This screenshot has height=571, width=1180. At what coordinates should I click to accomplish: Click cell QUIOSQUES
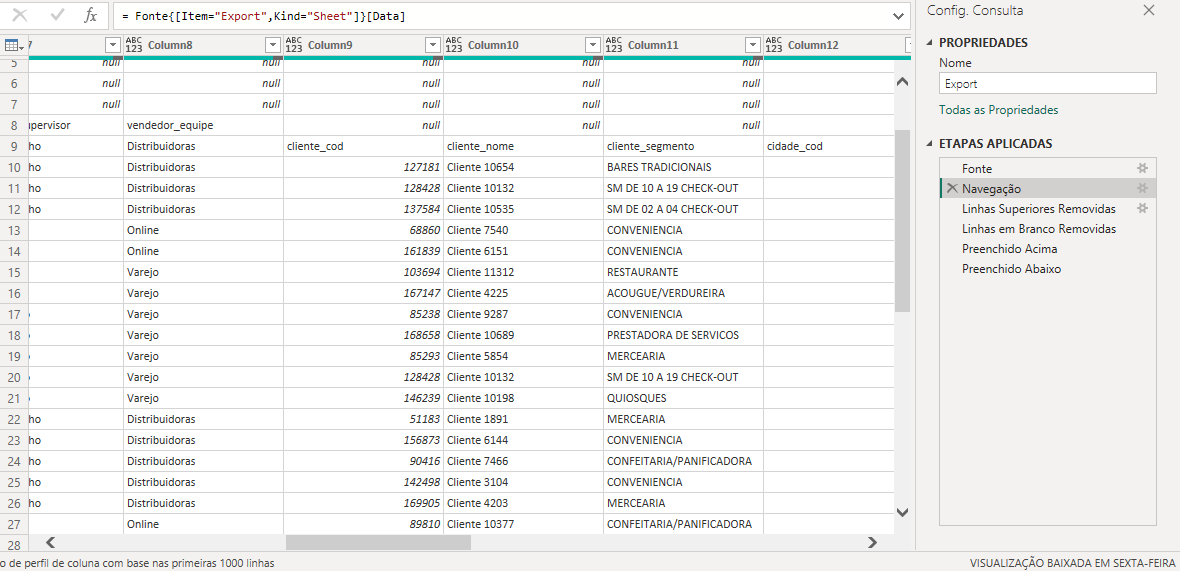coord(683,398)
